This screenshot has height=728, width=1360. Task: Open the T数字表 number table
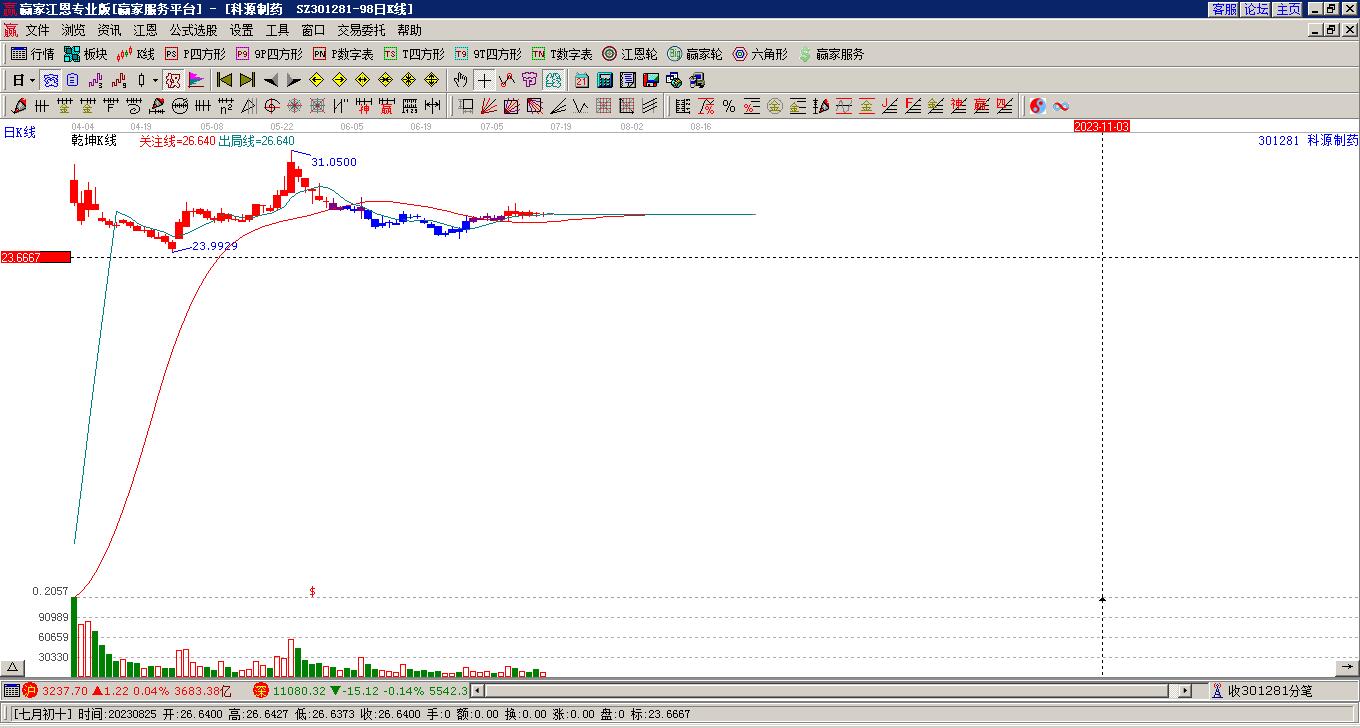[x=562, y=54]
